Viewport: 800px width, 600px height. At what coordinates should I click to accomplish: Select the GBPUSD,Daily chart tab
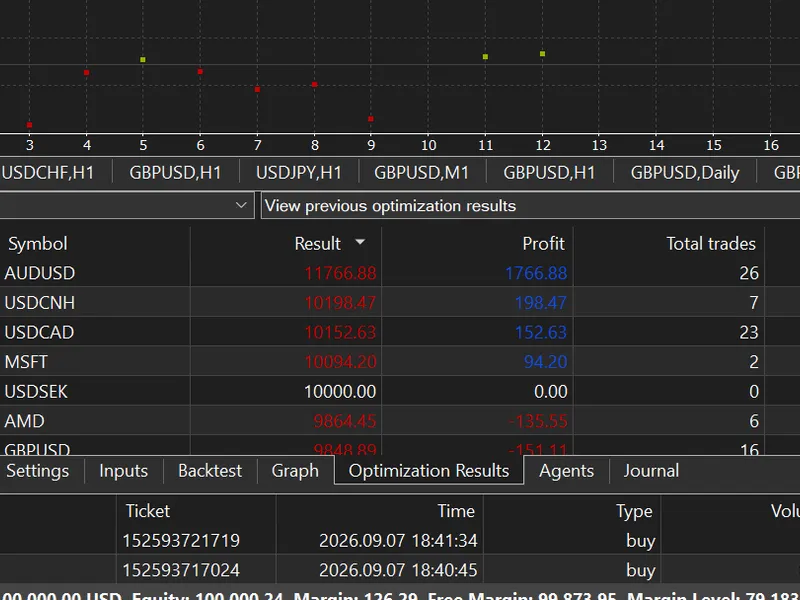pyautogui.click(x=685, y=173)
